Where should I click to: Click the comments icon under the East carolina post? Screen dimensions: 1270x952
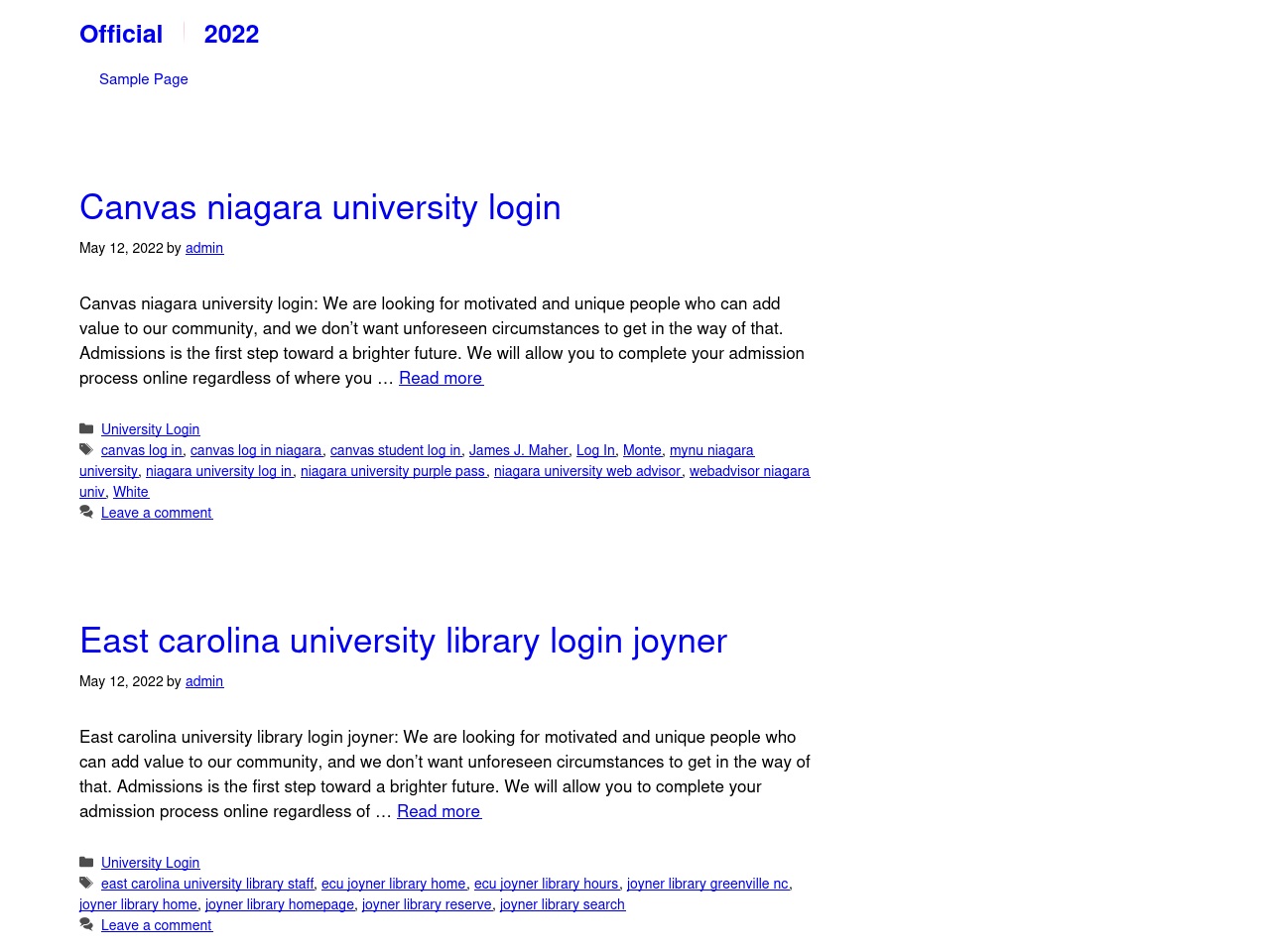[86, 925]
